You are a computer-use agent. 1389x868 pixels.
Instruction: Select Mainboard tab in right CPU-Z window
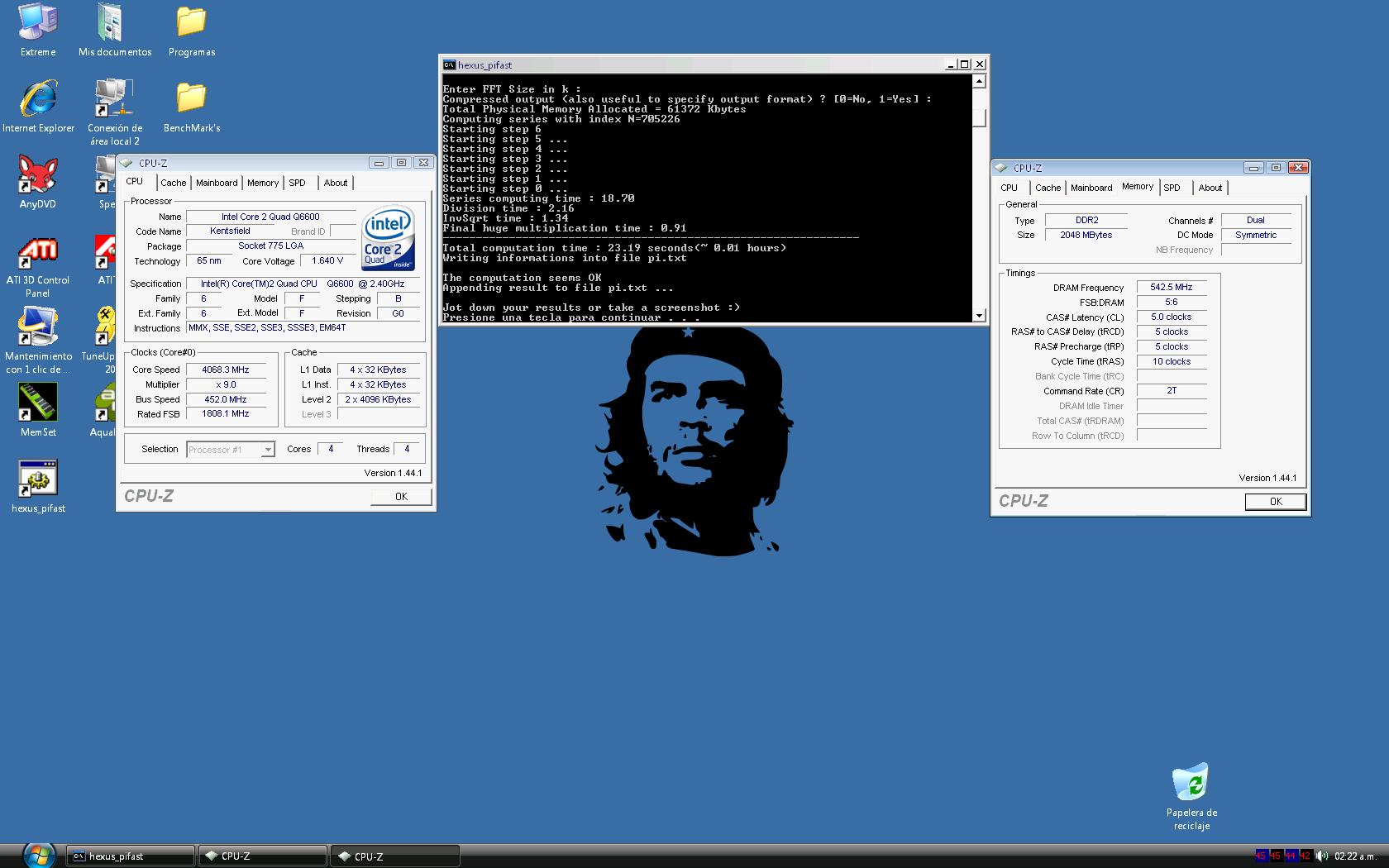coord(1091,188)
